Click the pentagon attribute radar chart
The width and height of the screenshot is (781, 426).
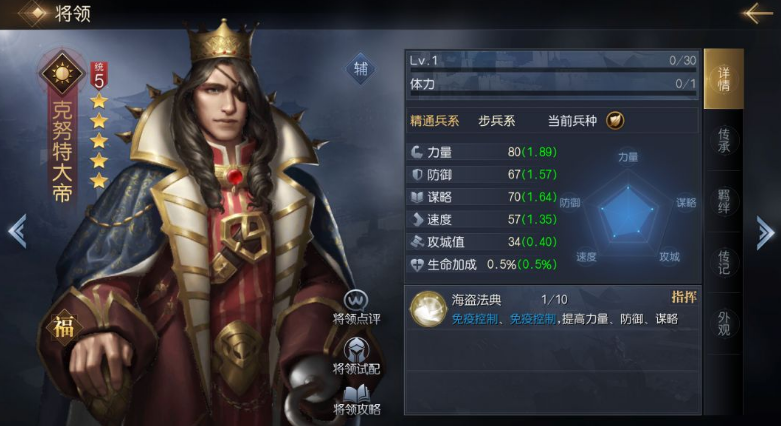coord(628,211)
